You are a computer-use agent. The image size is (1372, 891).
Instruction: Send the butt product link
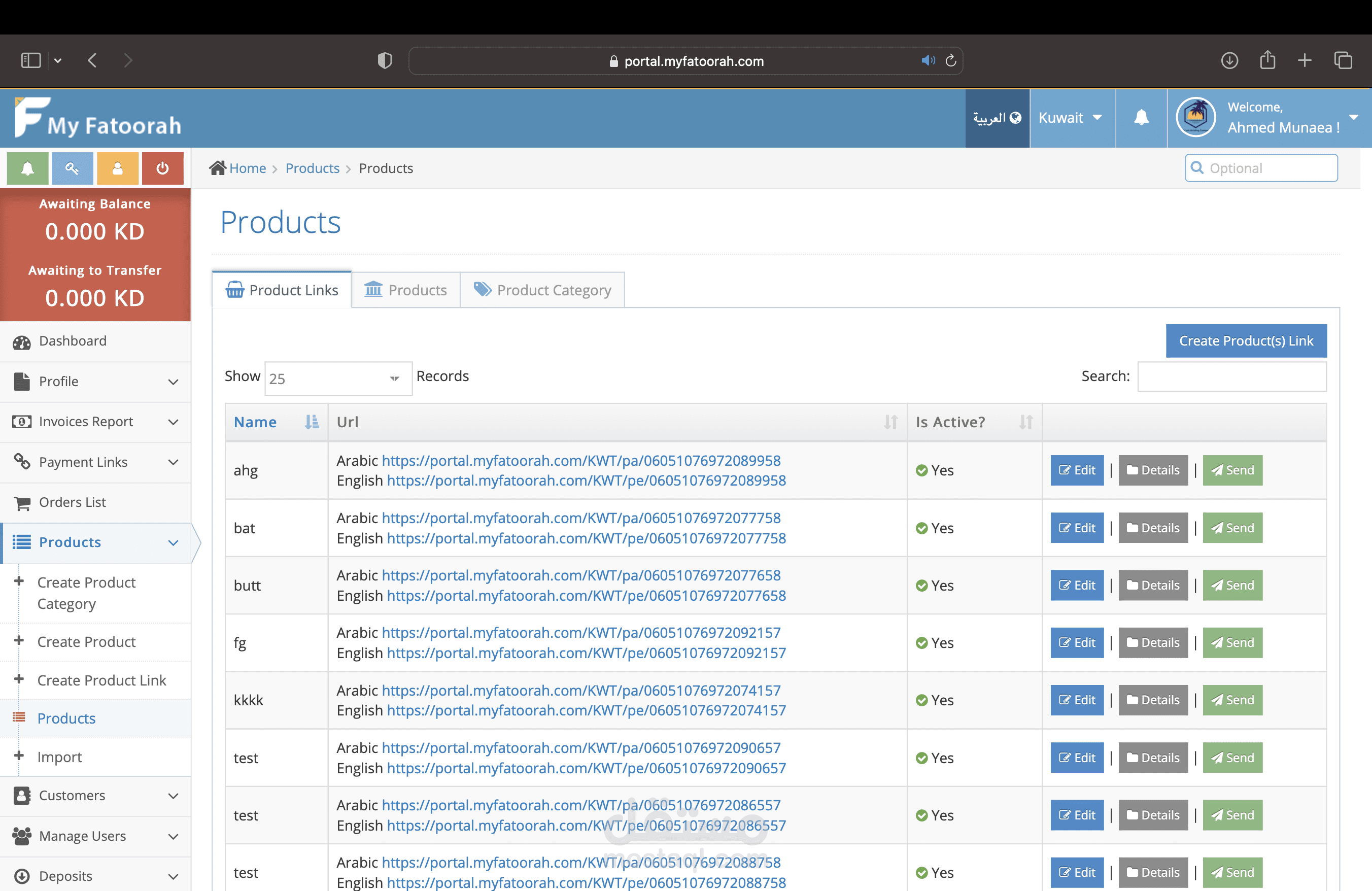pos(1232,585)
